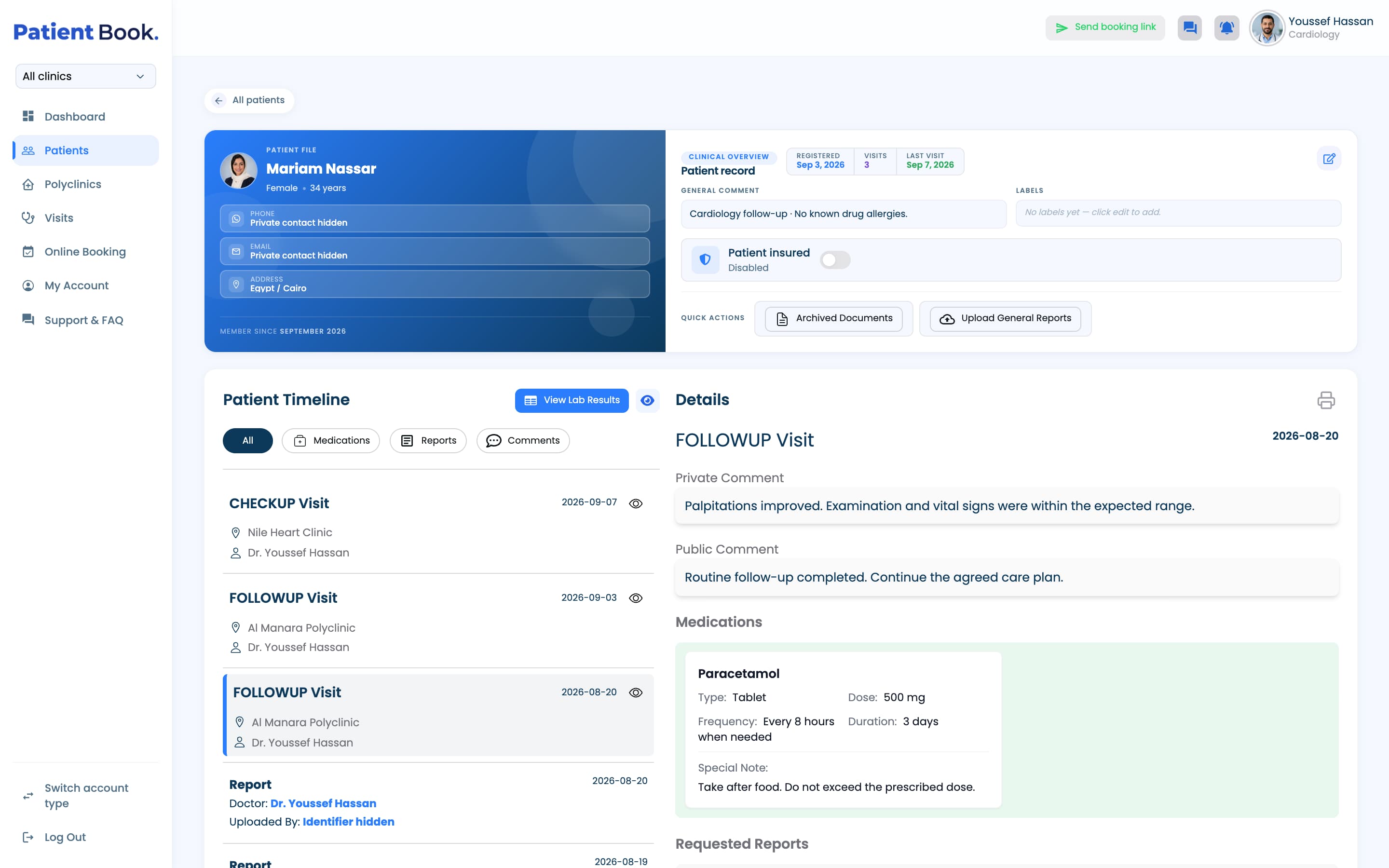Open the notifications bell icon

(x=1226, y=27)
